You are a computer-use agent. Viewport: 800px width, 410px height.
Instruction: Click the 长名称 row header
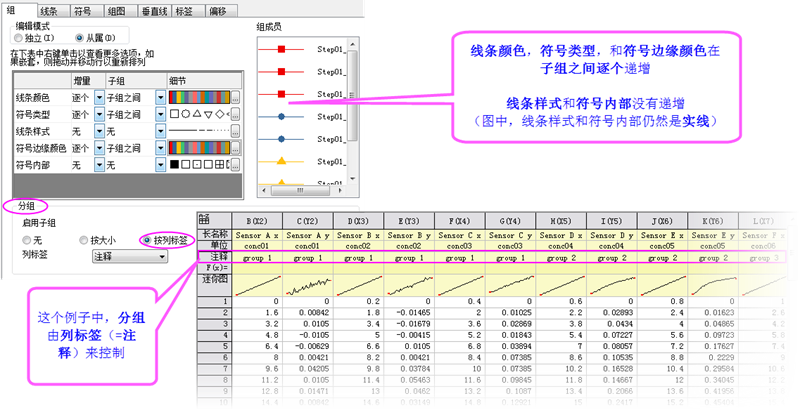pyautogui.click(x=214, y=235)
